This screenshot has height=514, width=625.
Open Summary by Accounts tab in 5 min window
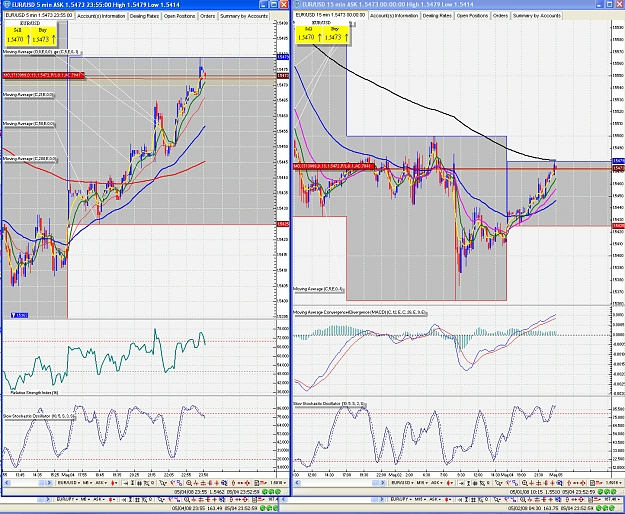point(244,16)
